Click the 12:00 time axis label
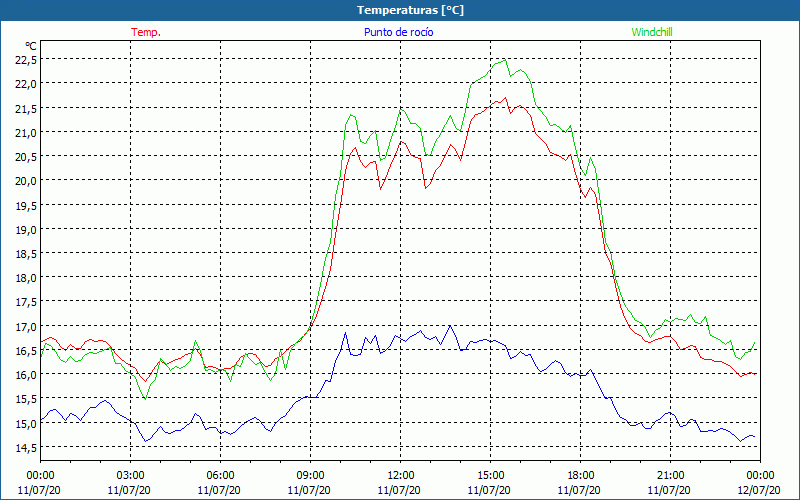800x500 pixels. click(400, 475)
